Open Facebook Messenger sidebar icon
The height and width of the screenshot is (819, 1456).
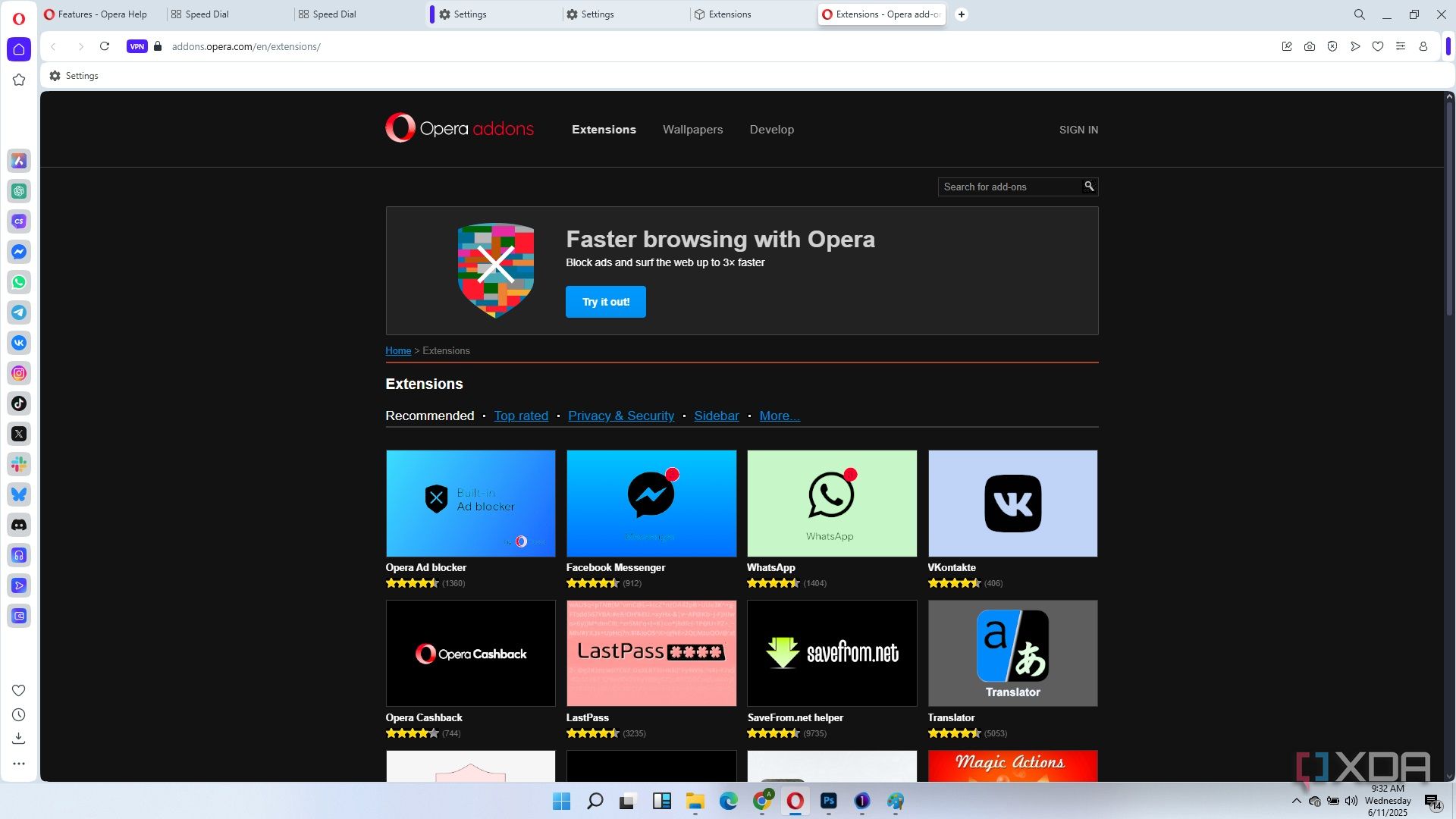pyautogui.click(x=19, y=252)
